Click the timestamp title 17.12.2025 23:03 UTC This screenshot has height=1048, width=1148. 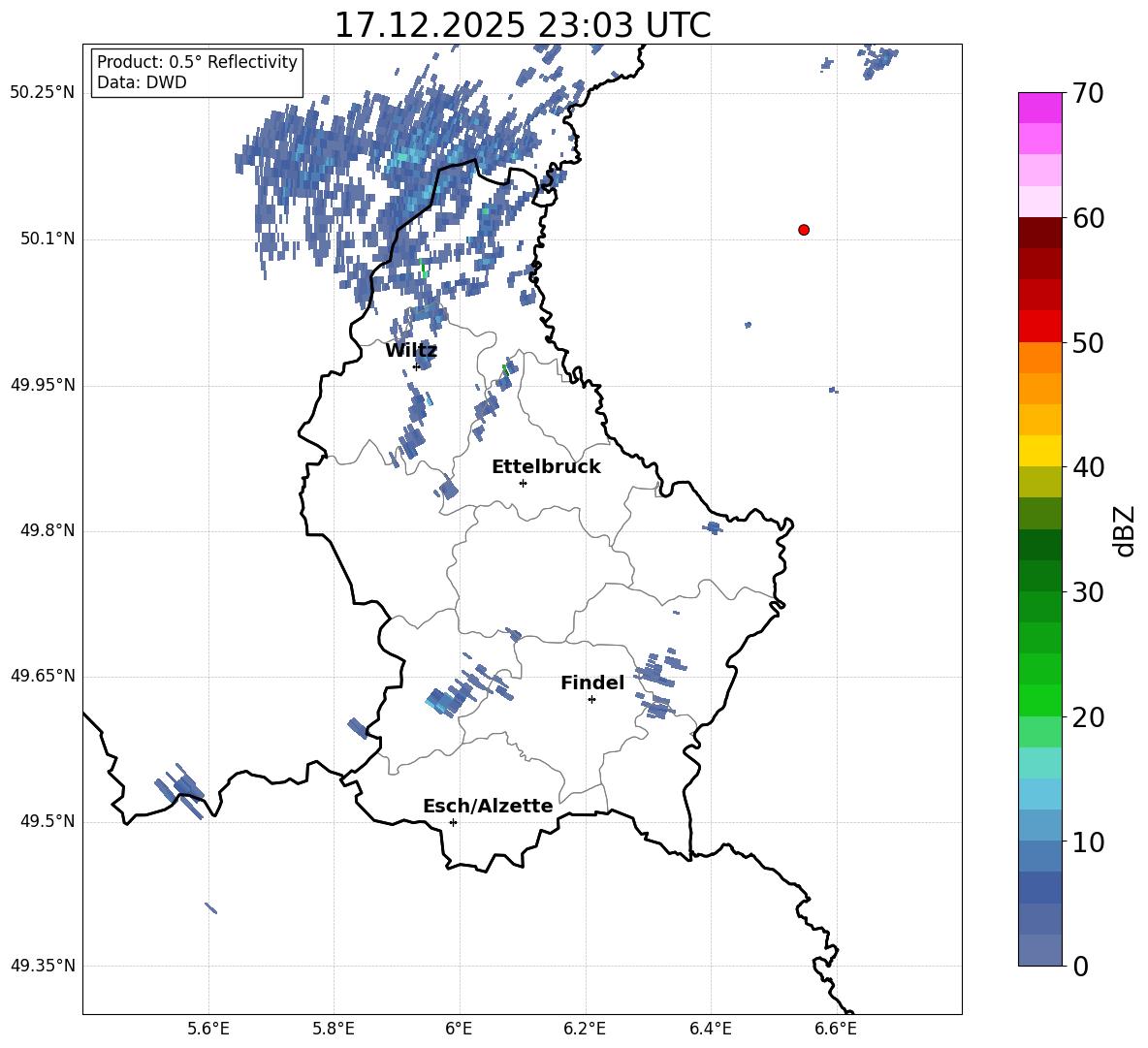(522, 25)
